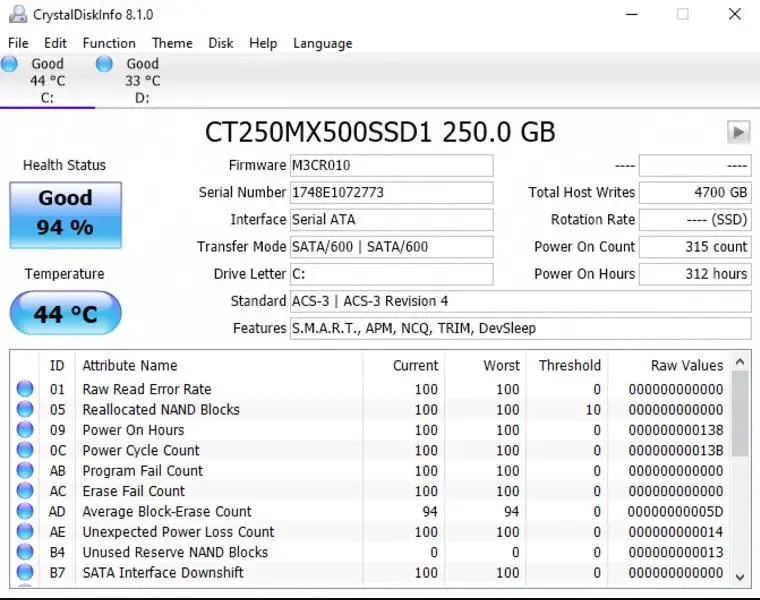Click the CrystalDiskInfo title bar icon
The image size is (760, 600).
18,15
